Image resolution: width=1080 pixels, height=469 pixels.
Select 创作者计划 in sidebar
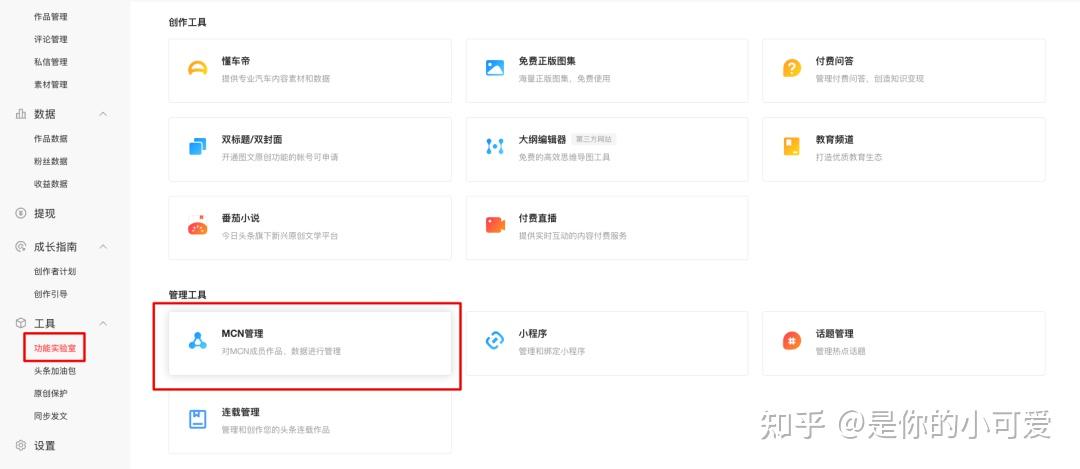[55, 271]
